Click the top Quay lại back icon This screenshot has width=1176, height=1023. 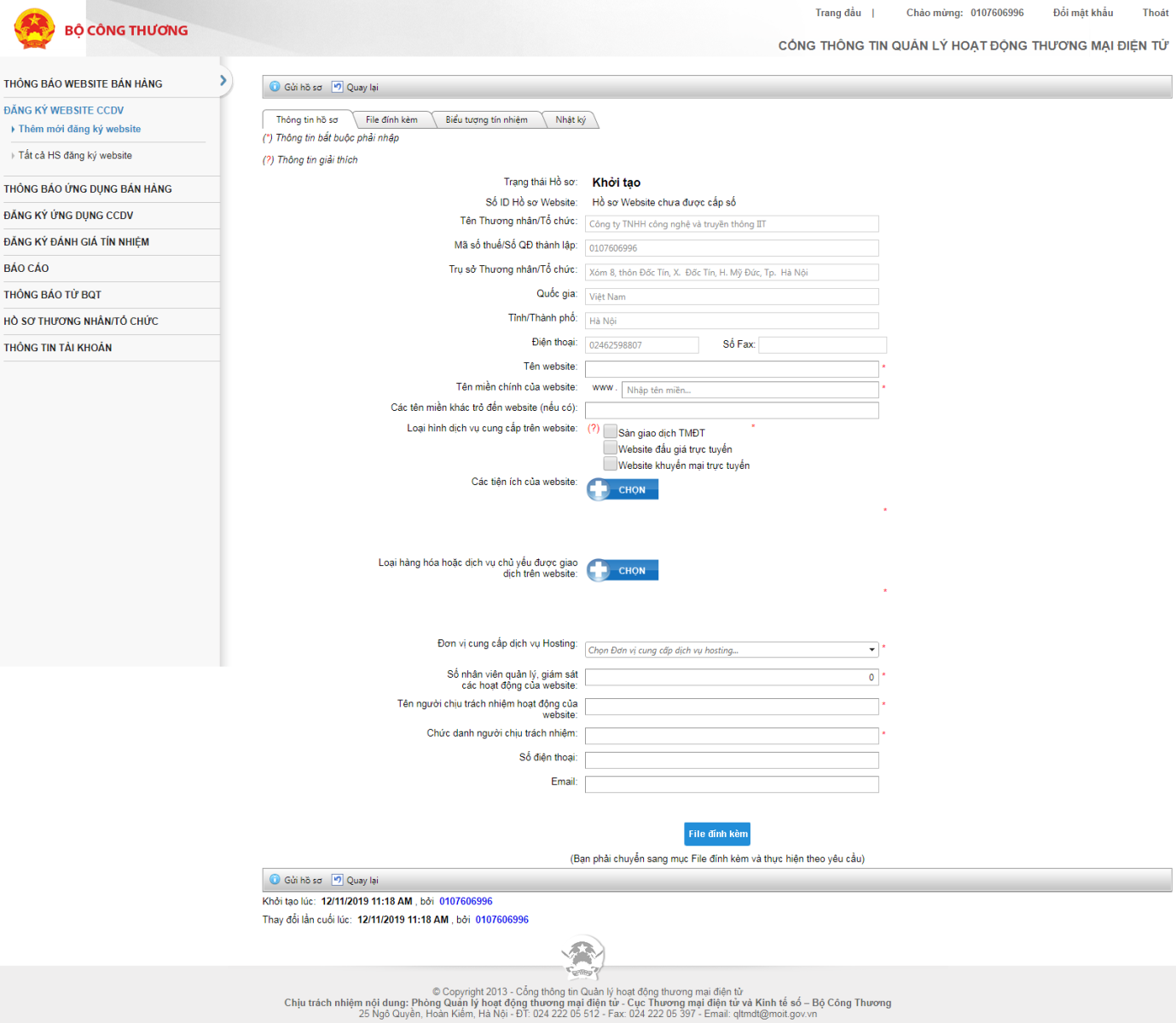pyautogui.click(x=337, y=87)
